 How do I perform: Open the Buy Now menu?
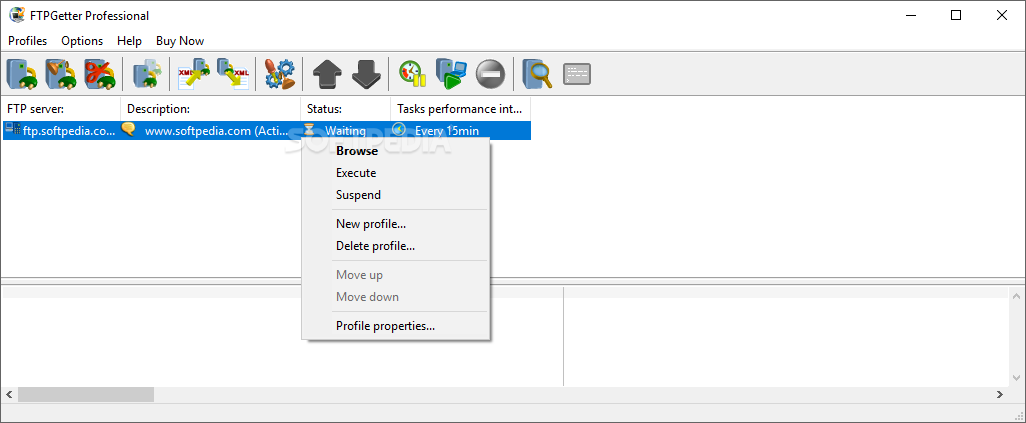pos(180,41)
